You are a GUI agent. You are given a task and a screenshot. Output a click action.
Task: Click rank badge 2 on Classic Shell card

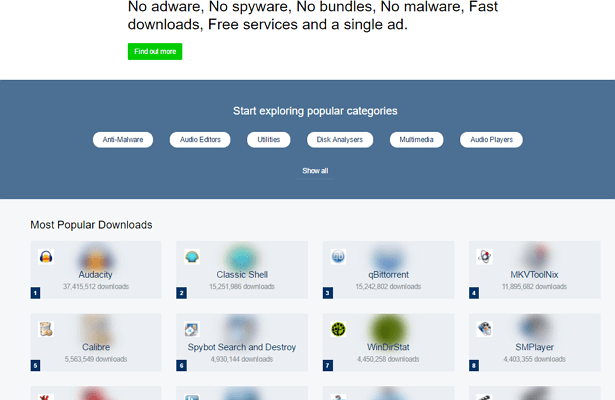click(x=181, y=293)
